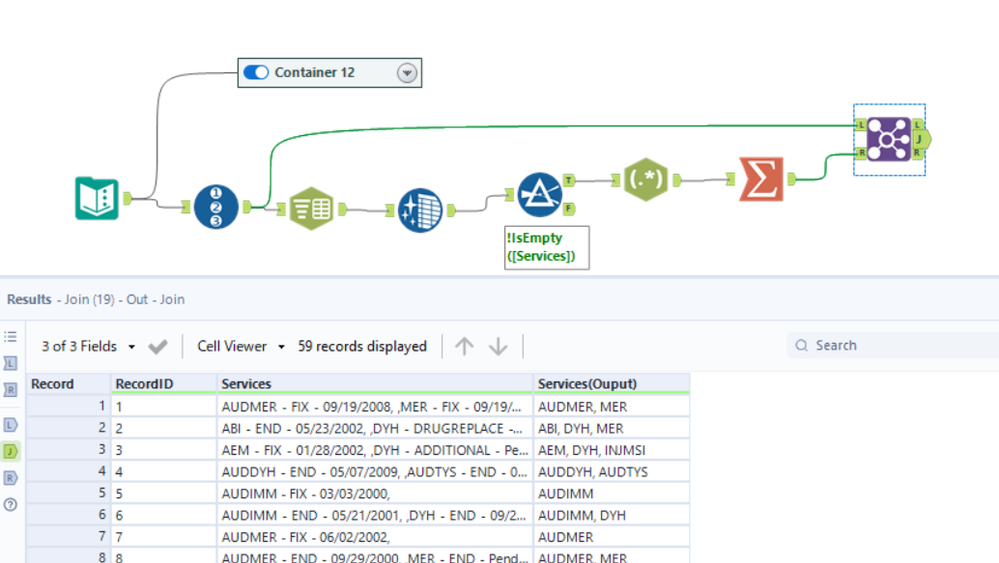Select Services cell starting 'ABI - END - 05/23/2002'
The image size is (999, 563).
(x=375, y=428)
